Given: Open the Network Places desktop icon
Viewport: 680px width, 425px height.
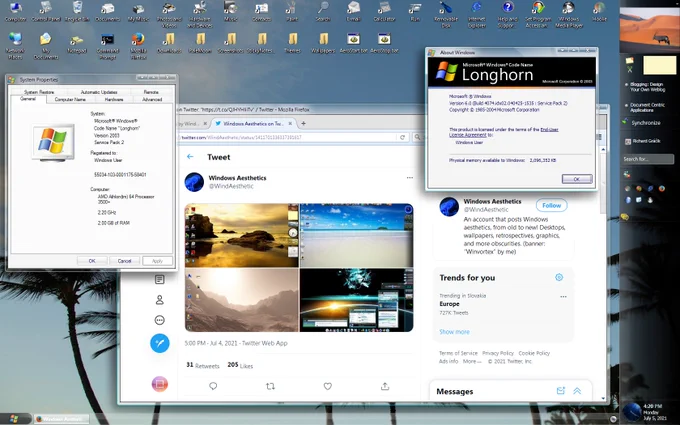Looking at the screenshot, I should pyautogui.click(x=15, y=45).
